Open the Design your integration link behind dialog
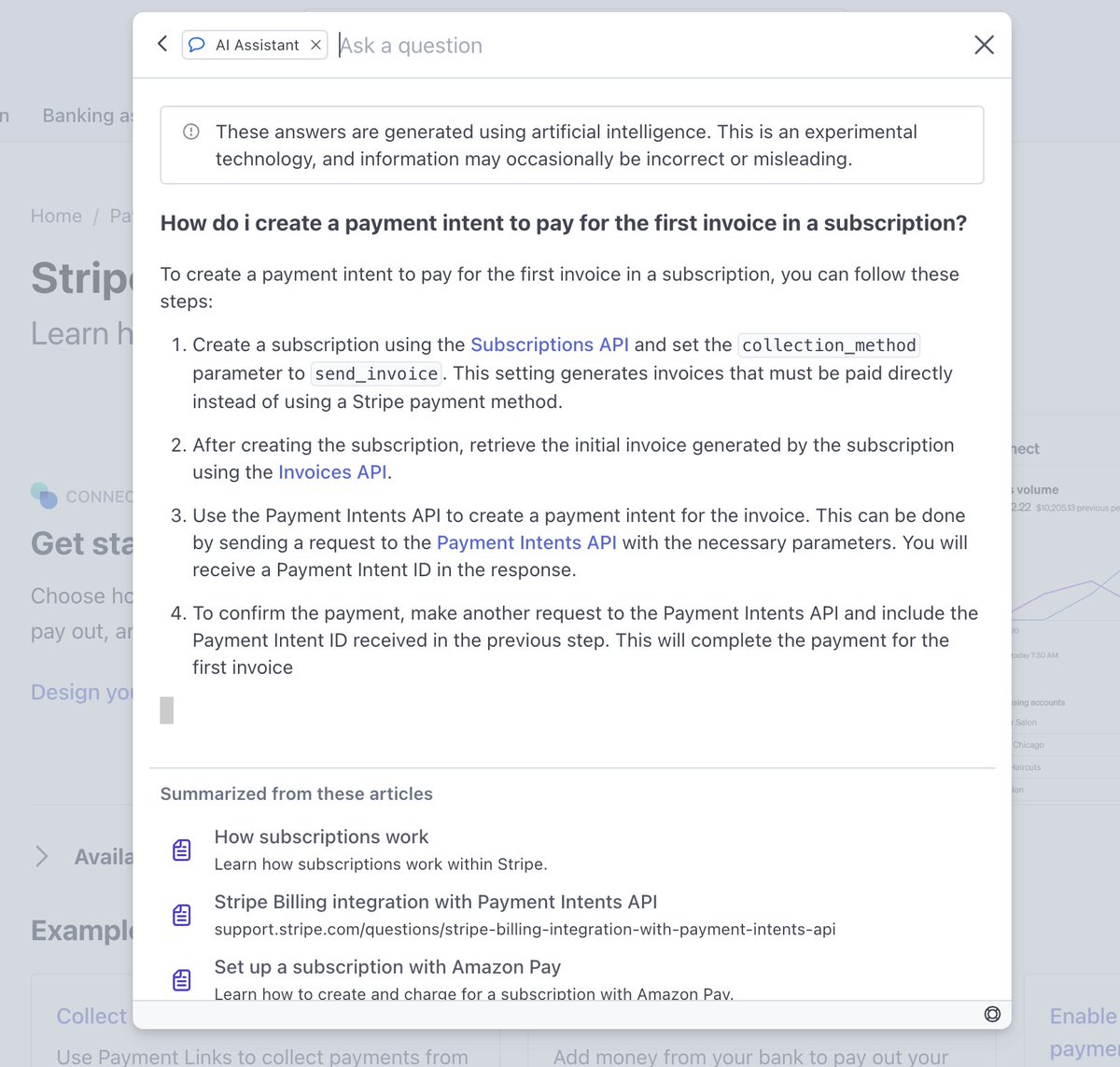The width and height of the screenshot is (1120, 1067). point(82,692)
